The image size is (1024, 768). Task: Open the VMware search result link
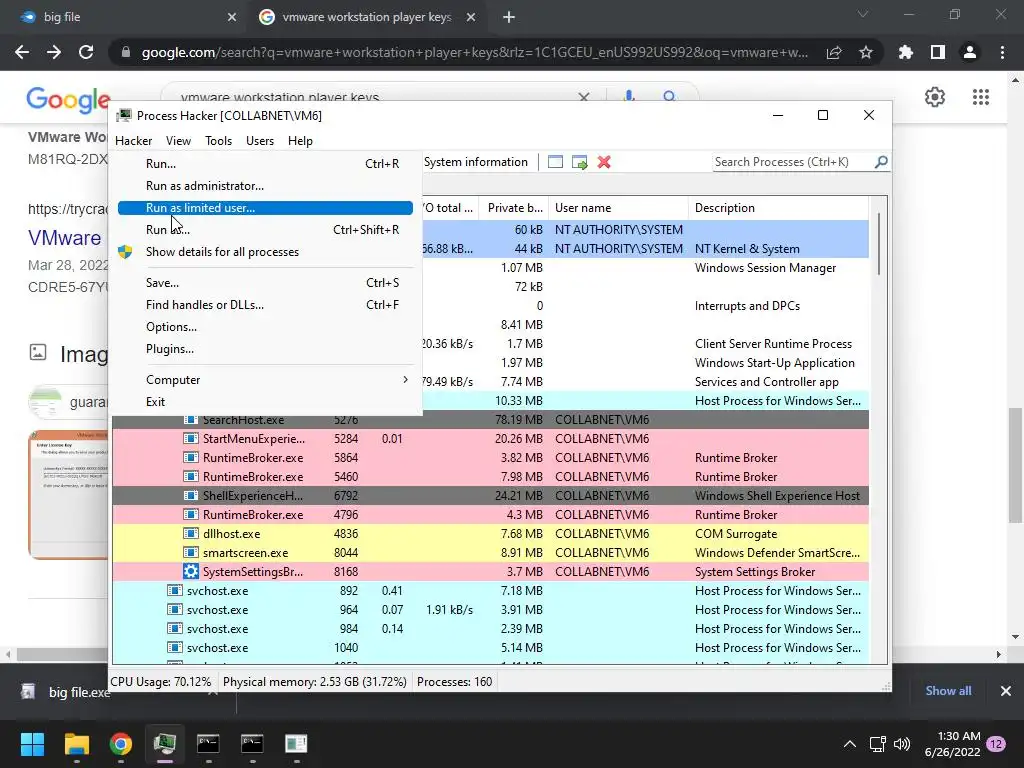tap(65, 238)
